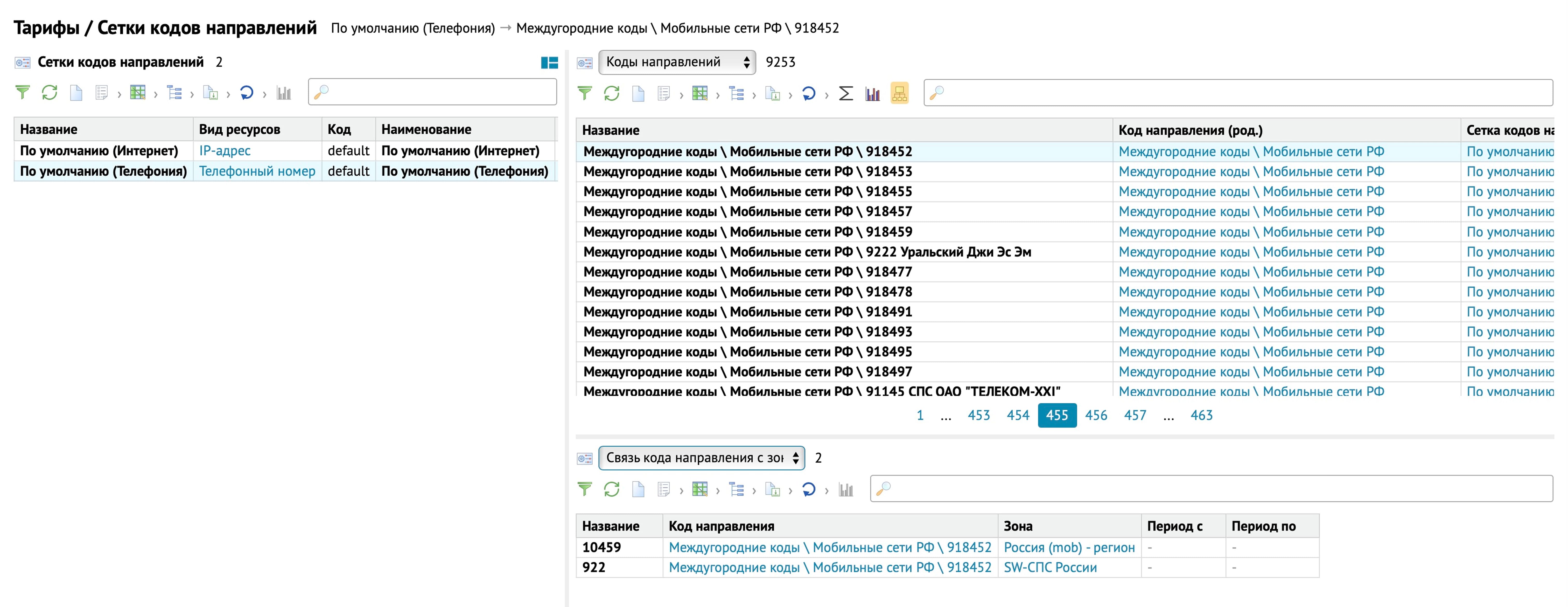Go to page 456
The image size is (1568, 607).
(1096, 415)
